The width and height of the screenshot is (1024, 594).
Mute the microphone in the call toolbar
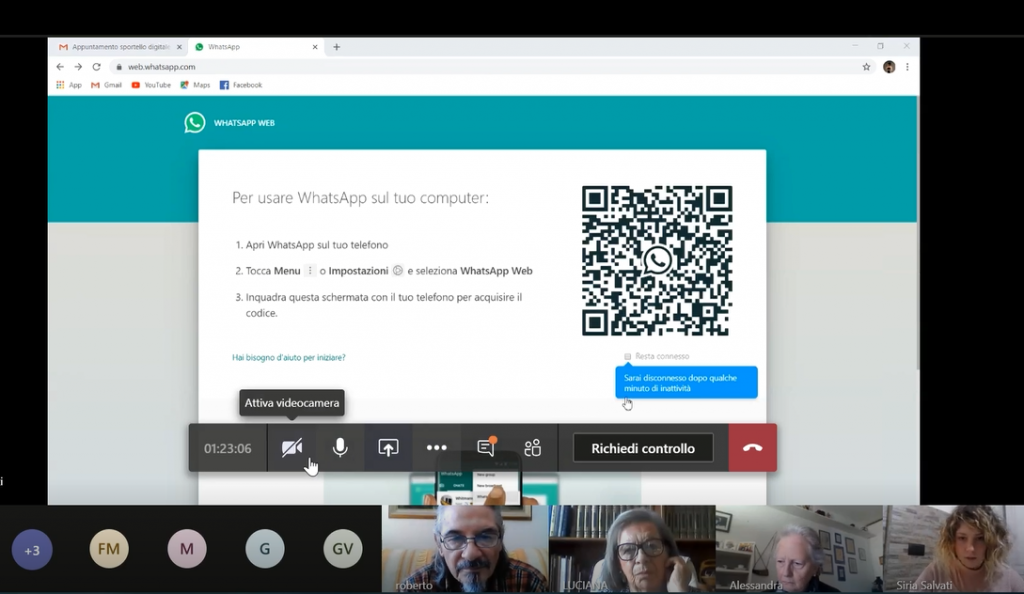(340, 448)
